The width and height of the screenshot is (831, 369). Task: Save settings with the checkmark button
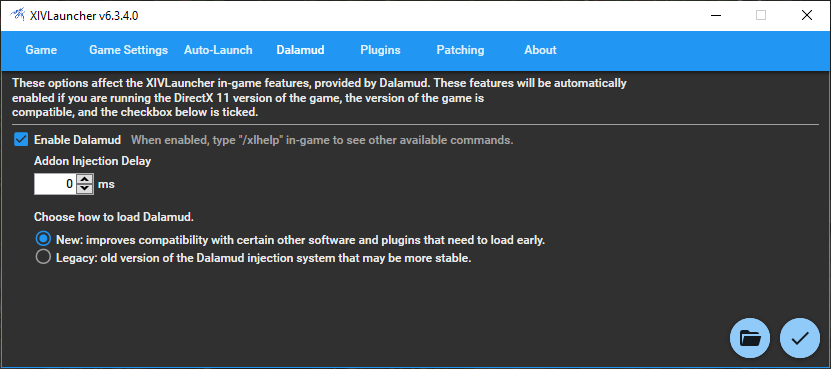click(x=800, y=338)
